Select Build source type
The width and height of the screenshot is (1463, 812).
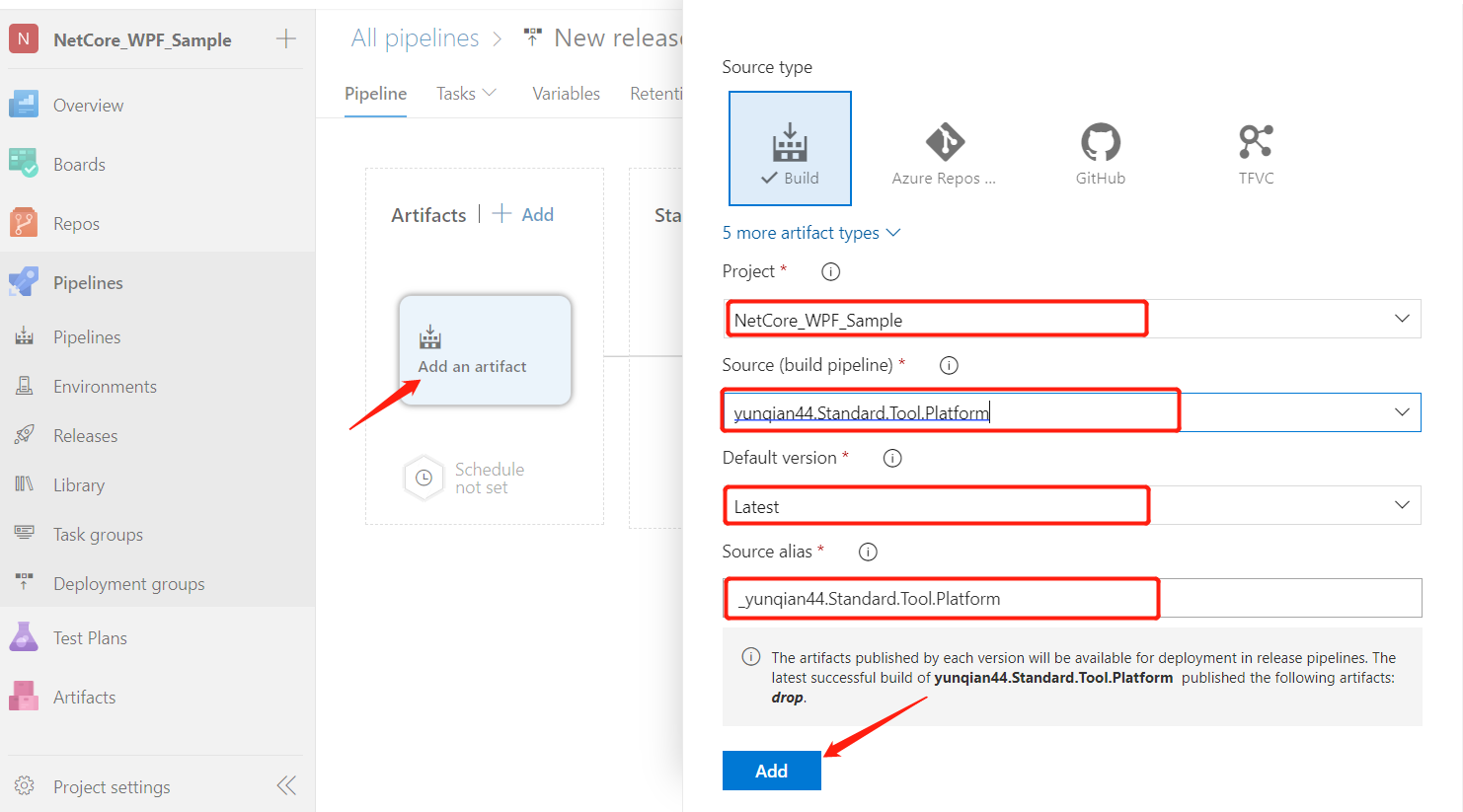tap(790, 149)
